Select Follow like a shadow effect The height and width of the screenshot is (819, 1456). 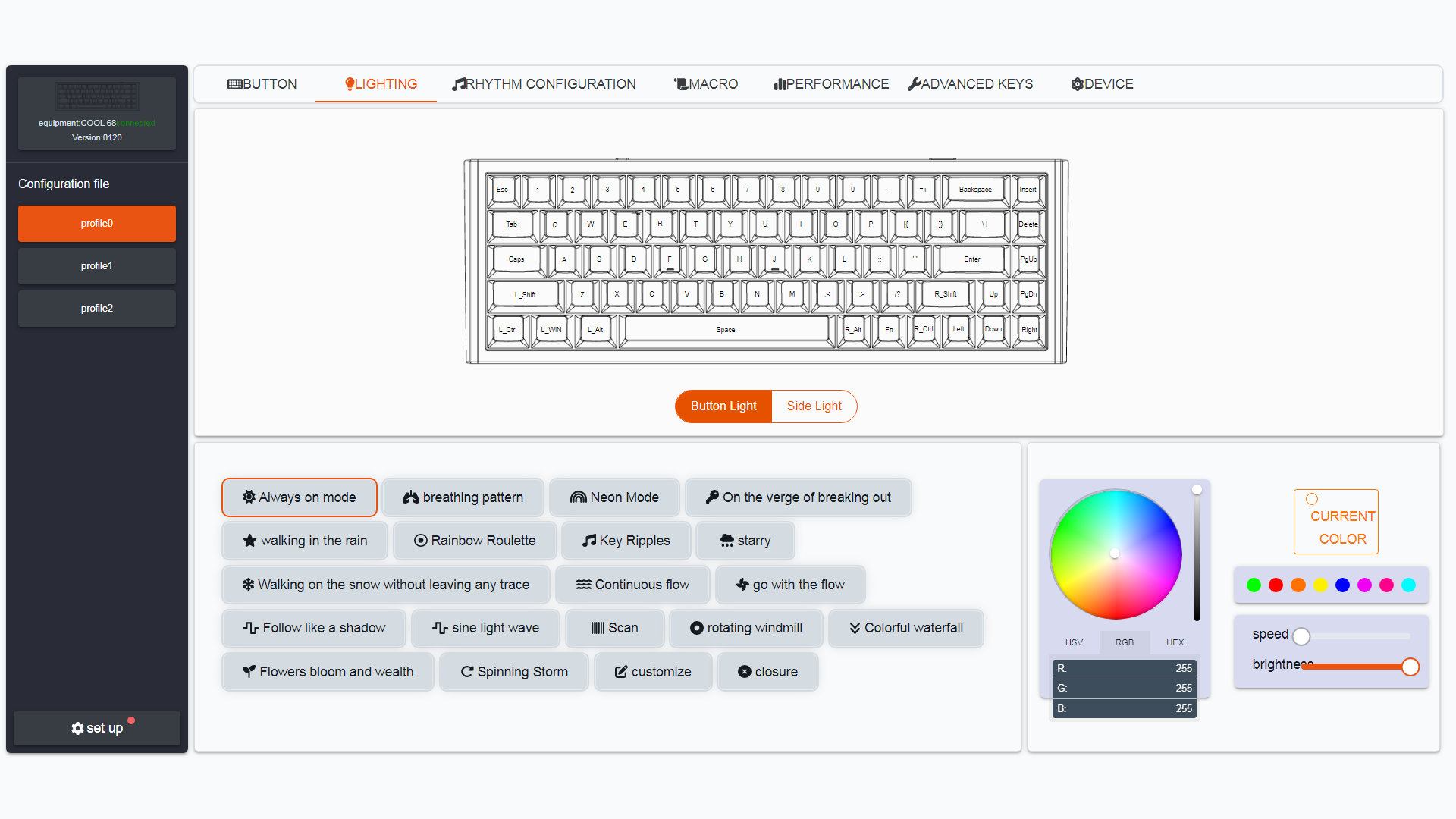click(314, 628)
